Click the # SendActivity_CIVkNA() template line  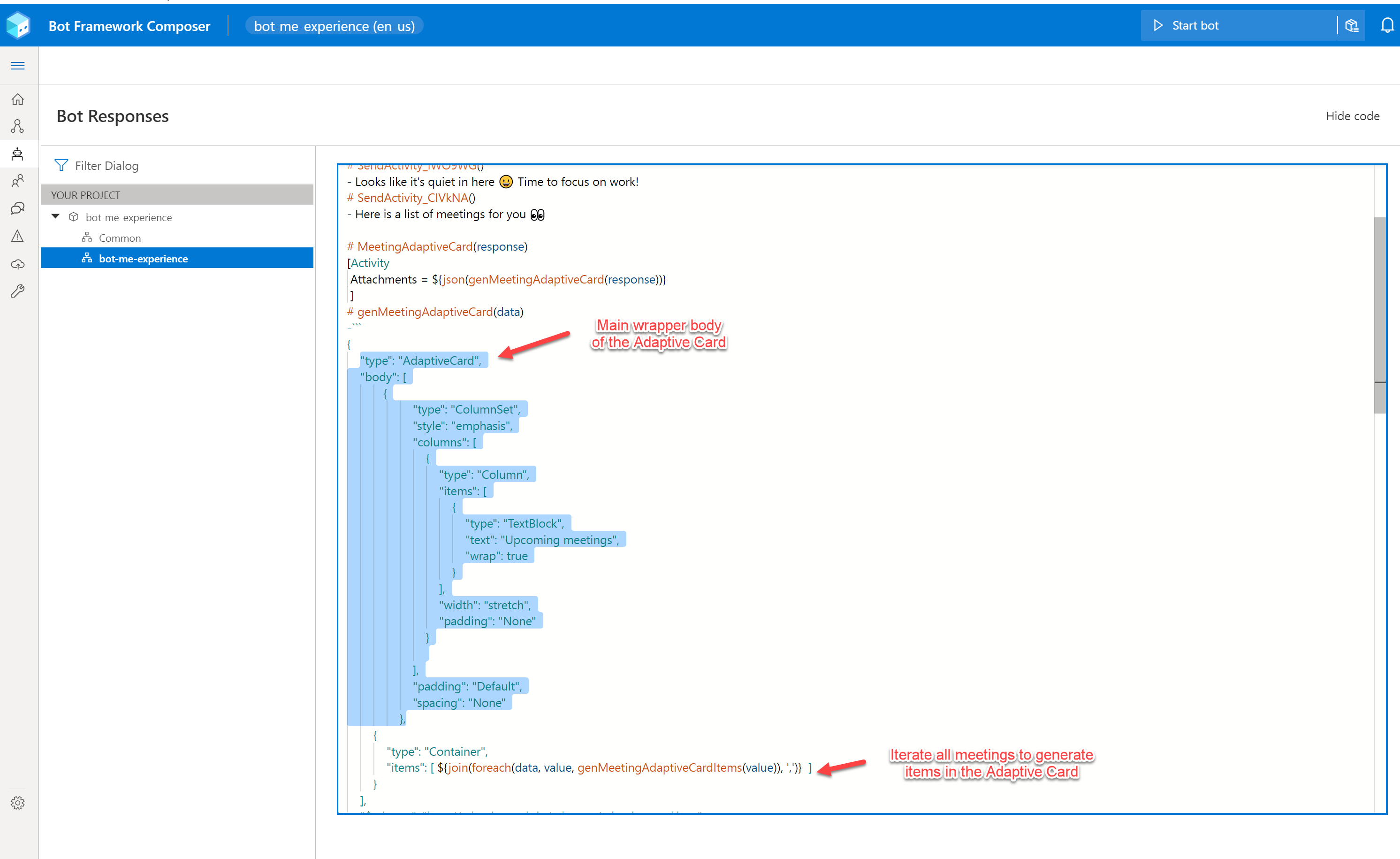point(411,197)
